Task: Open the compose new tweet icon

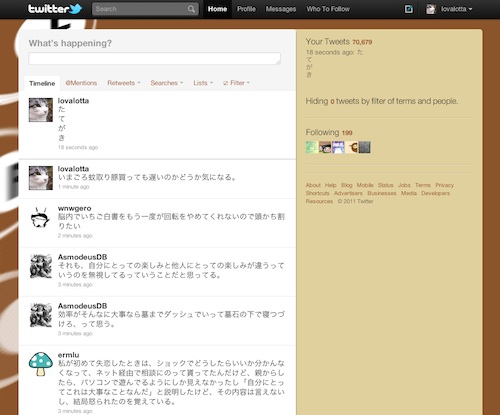Action: pyautogui.click(x=409, y=9)
